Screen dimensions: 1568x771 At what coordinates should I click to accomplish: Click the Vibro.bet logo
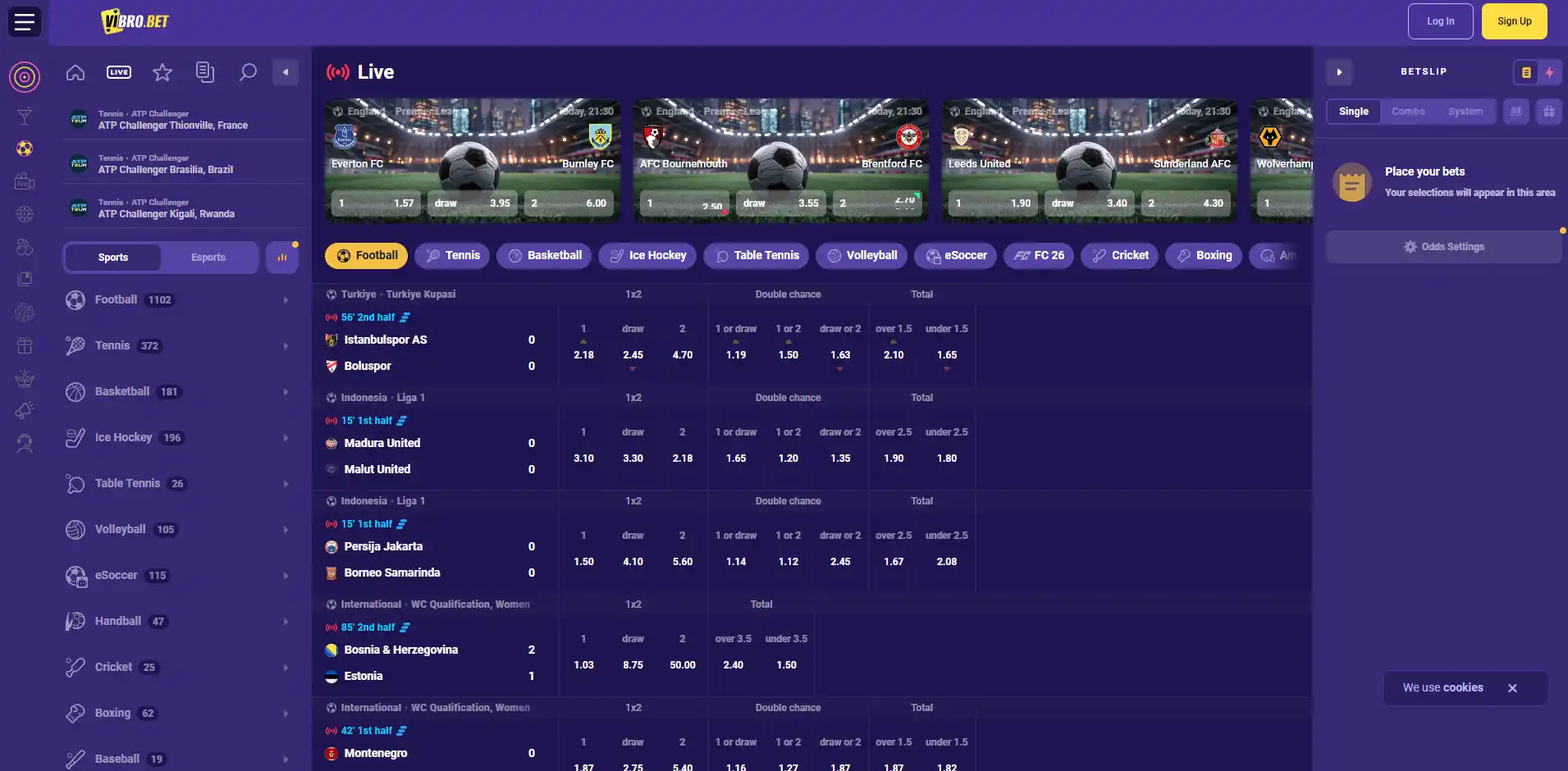click(x=135, y=21)
